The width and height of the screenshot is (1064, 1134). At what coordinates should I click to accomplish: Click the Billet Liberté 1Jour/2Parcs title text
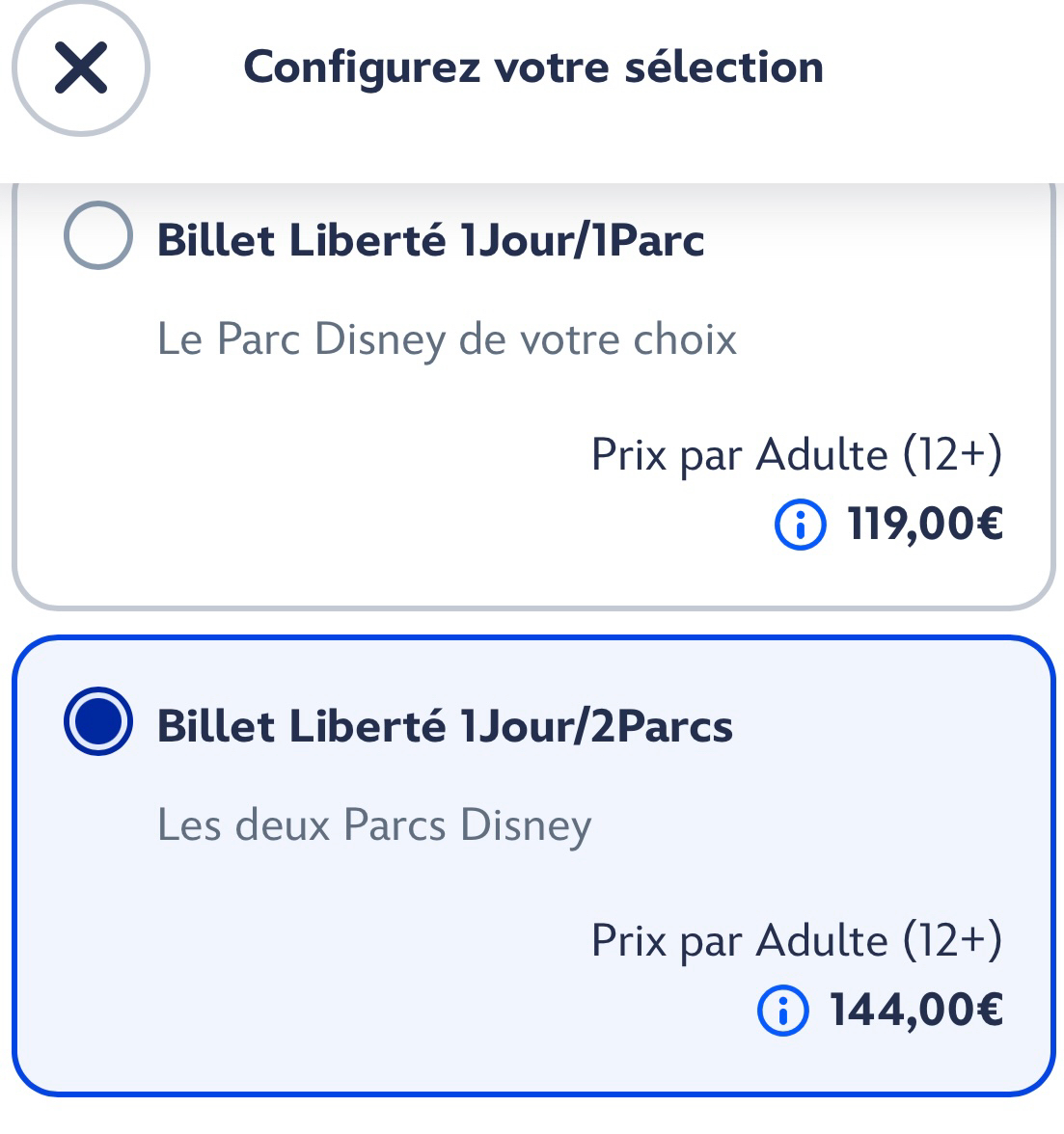coord(445,726)
